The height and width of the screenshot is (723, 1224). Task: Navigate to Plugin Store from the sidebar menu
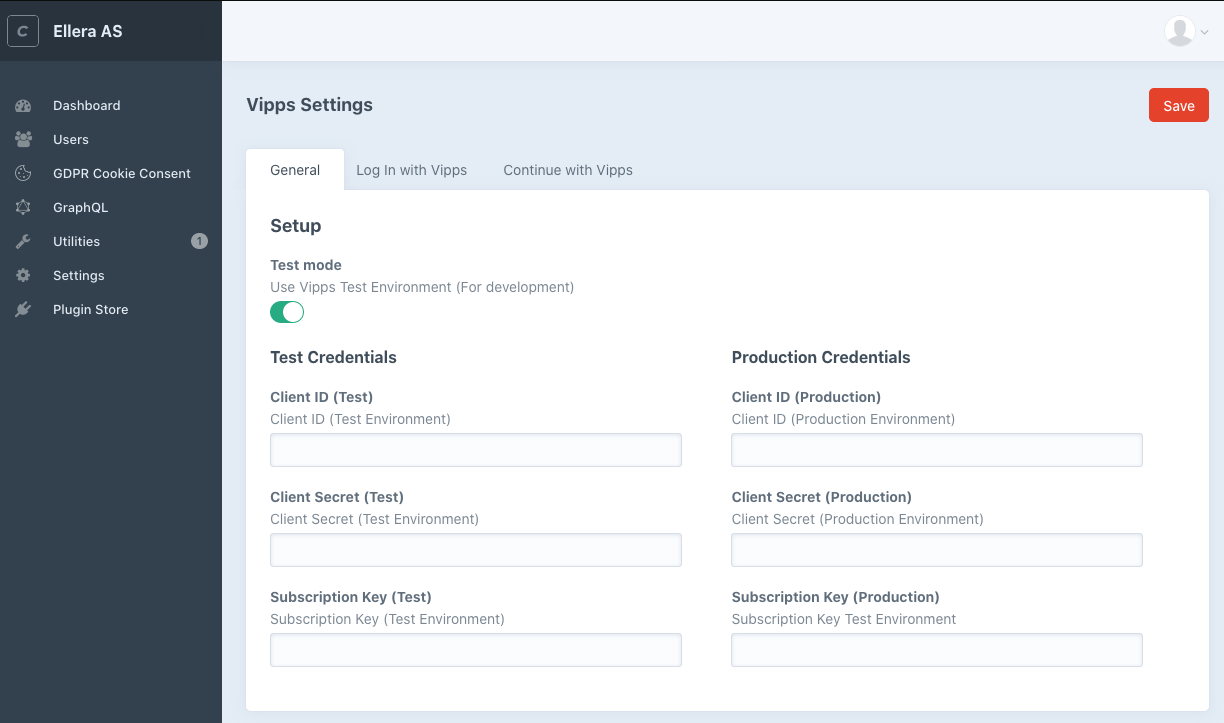[90, 309]
